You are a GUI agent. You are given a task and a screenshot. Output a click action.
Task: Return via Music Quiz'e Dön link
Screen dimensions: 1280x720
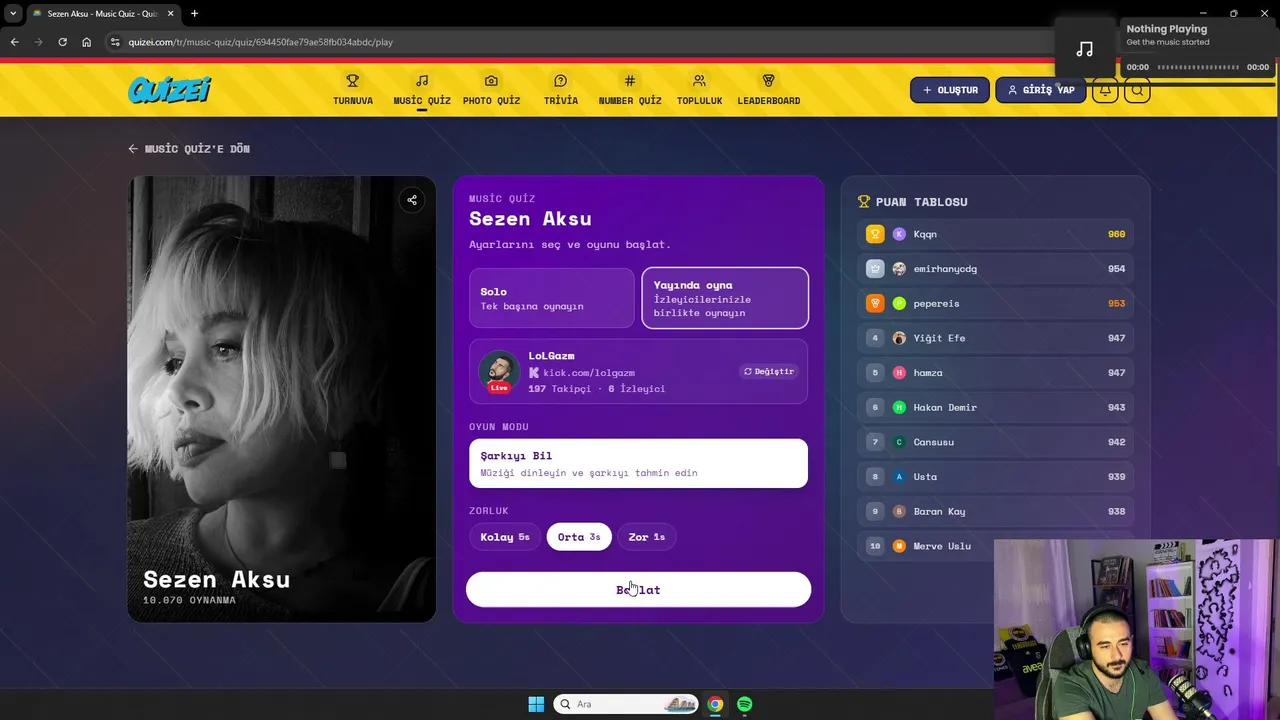189,149
